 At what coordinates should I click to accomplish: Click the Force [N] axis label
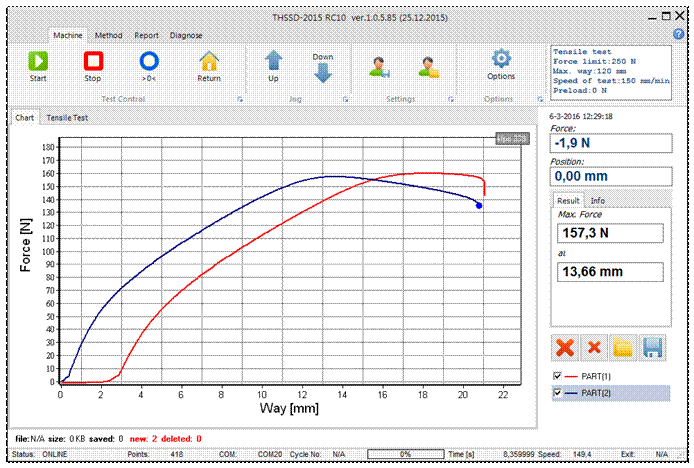pos(26,244)
